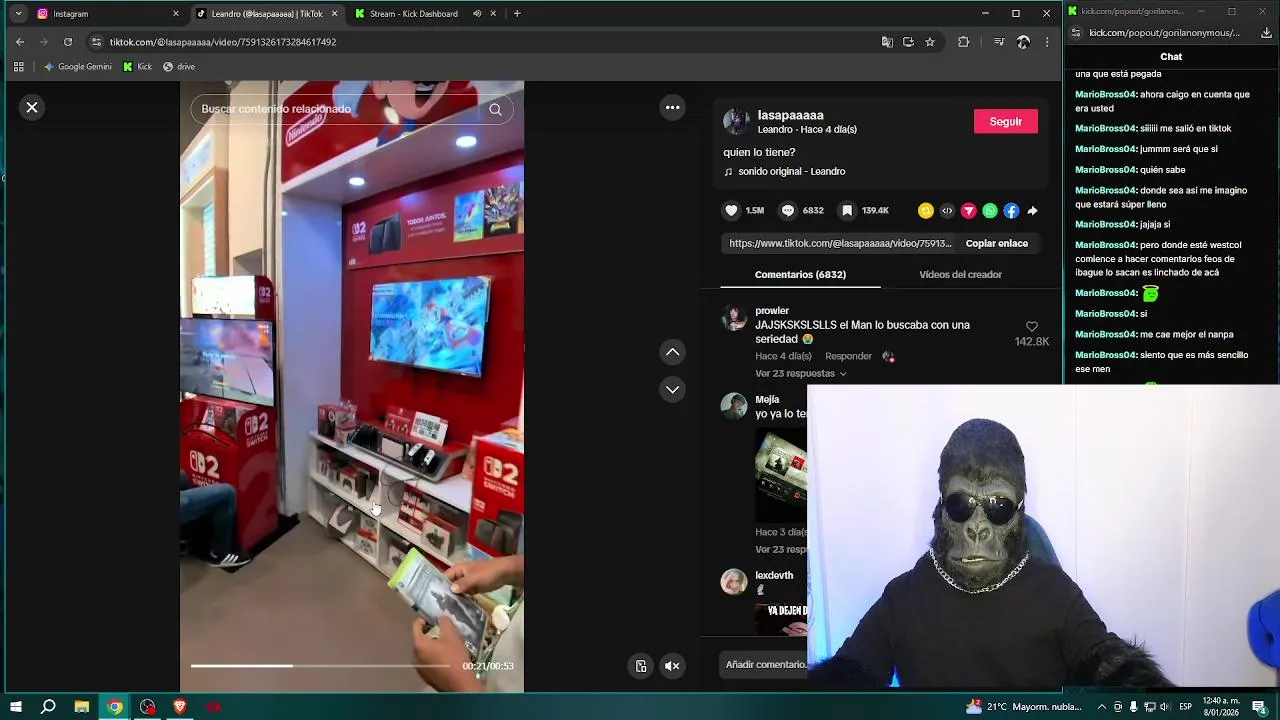Reload the TikTok page
1280x720 pixels.
(68, 42)
